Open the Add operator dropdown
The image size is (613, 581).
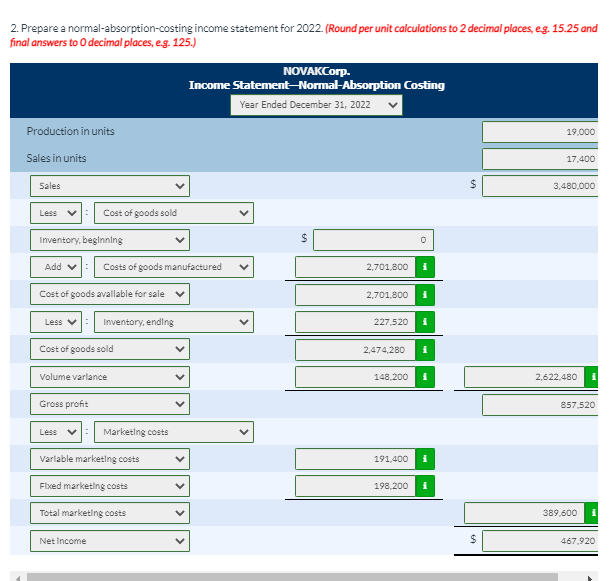coord(56,267)
